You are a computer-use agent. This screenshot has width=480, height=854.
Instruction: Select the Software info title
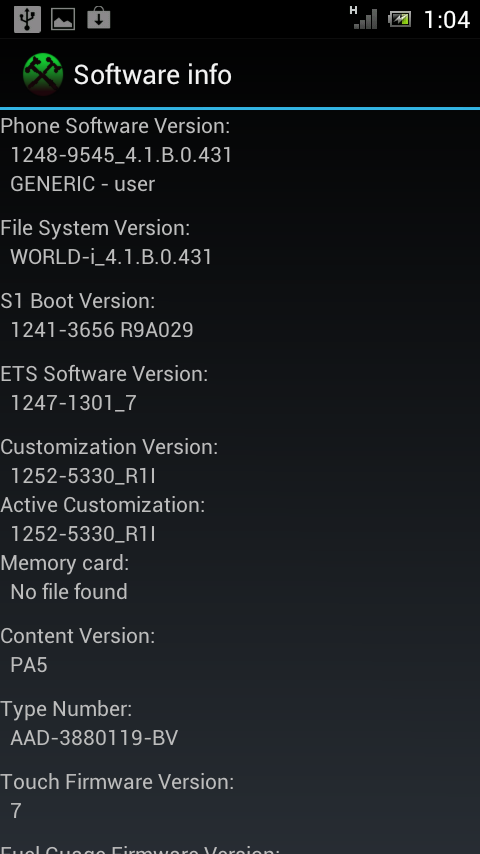tap(153, 75)
